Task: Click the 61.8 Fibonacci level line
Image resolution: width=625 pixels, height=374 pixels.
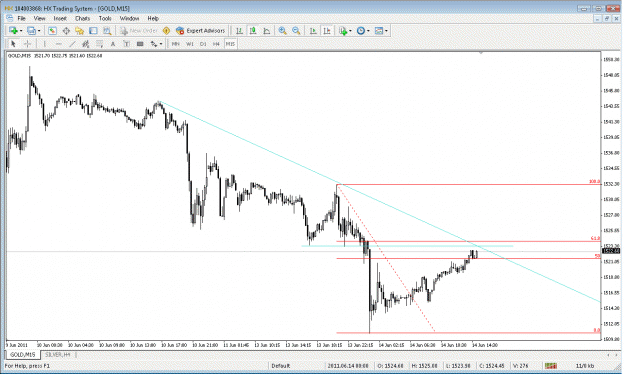Action: pos(469,241)
